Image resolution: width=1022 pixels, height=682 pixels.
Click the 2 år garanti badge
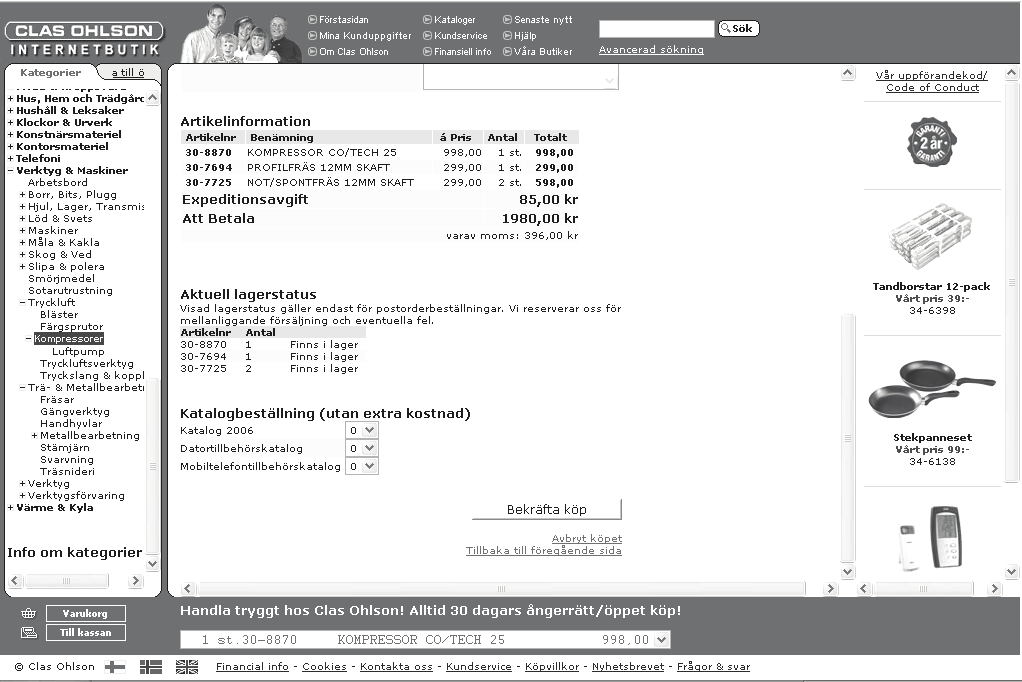point(931,141)
